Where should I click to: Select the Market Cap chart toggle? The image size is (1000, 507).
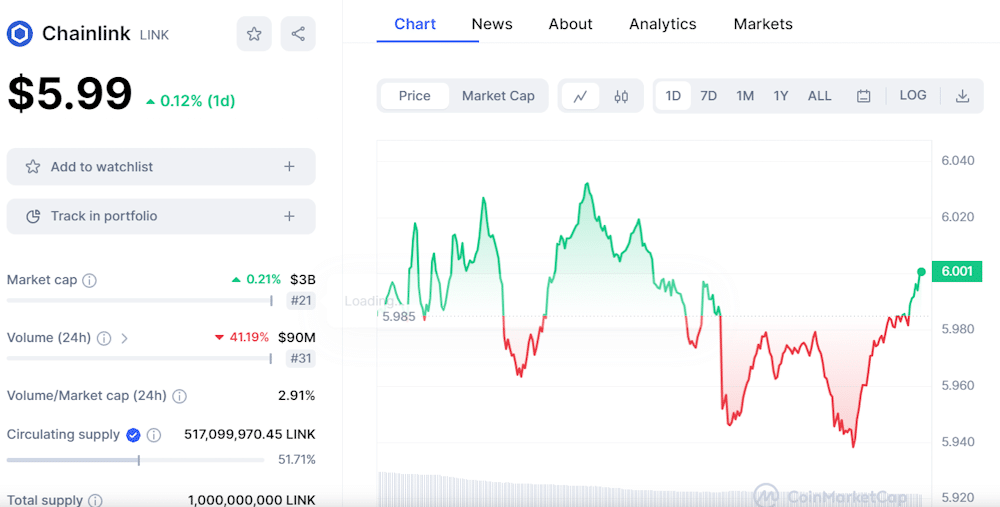498,96
